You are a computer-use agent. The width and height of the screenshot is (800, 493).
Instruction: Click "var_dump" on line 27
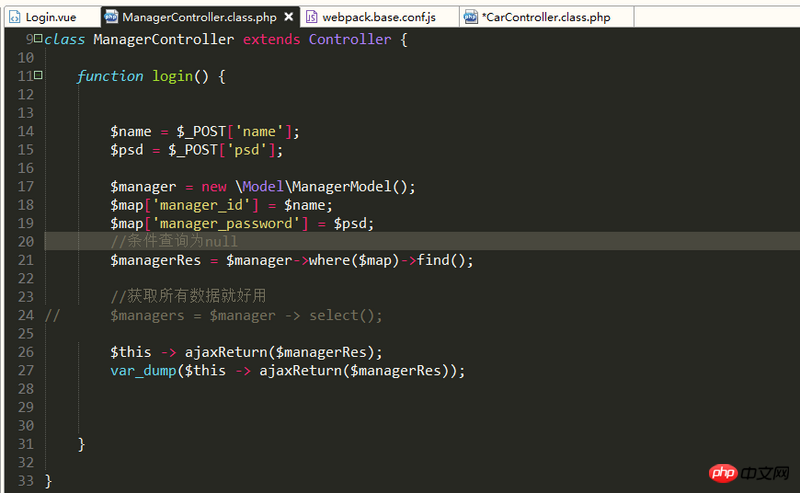[143, 371]
